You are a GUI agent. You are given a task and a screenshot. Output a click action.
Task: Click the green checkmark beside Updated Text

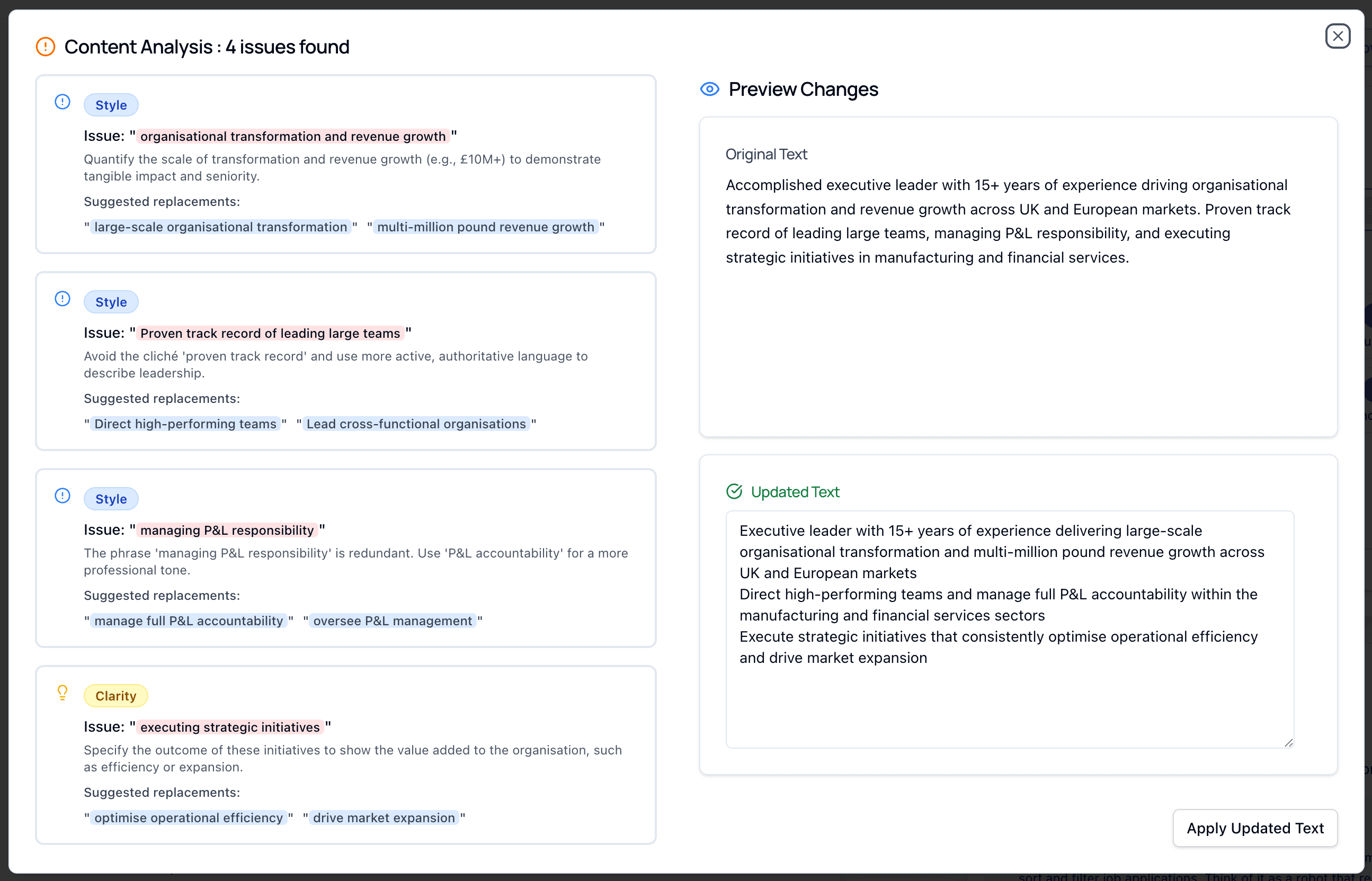click(x=734, y=491)
